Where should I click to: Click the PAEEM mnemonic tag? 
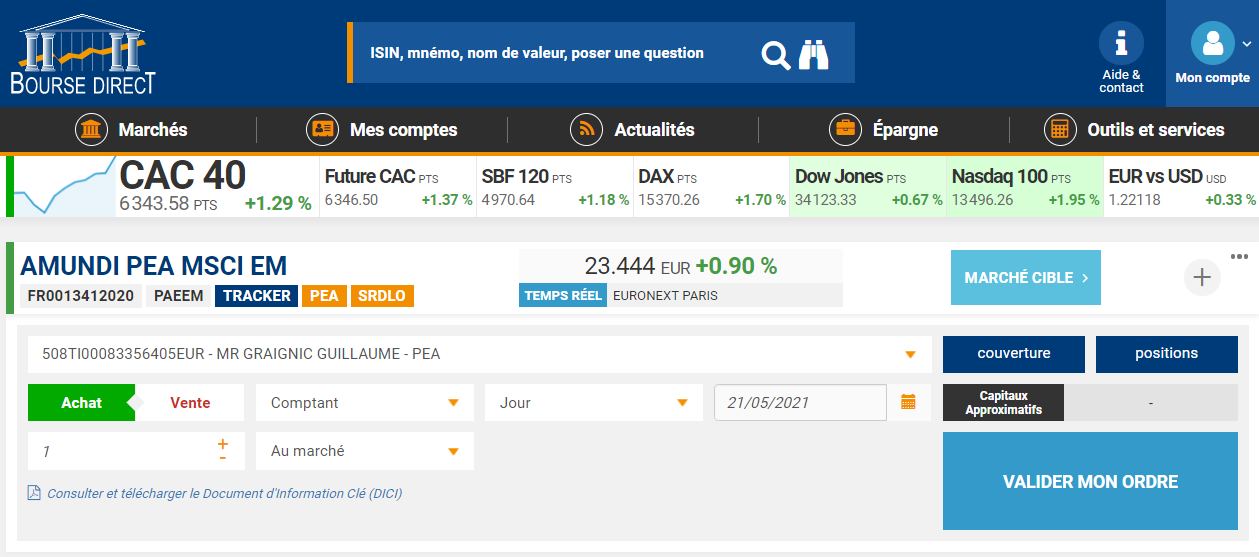pos(178,296)
